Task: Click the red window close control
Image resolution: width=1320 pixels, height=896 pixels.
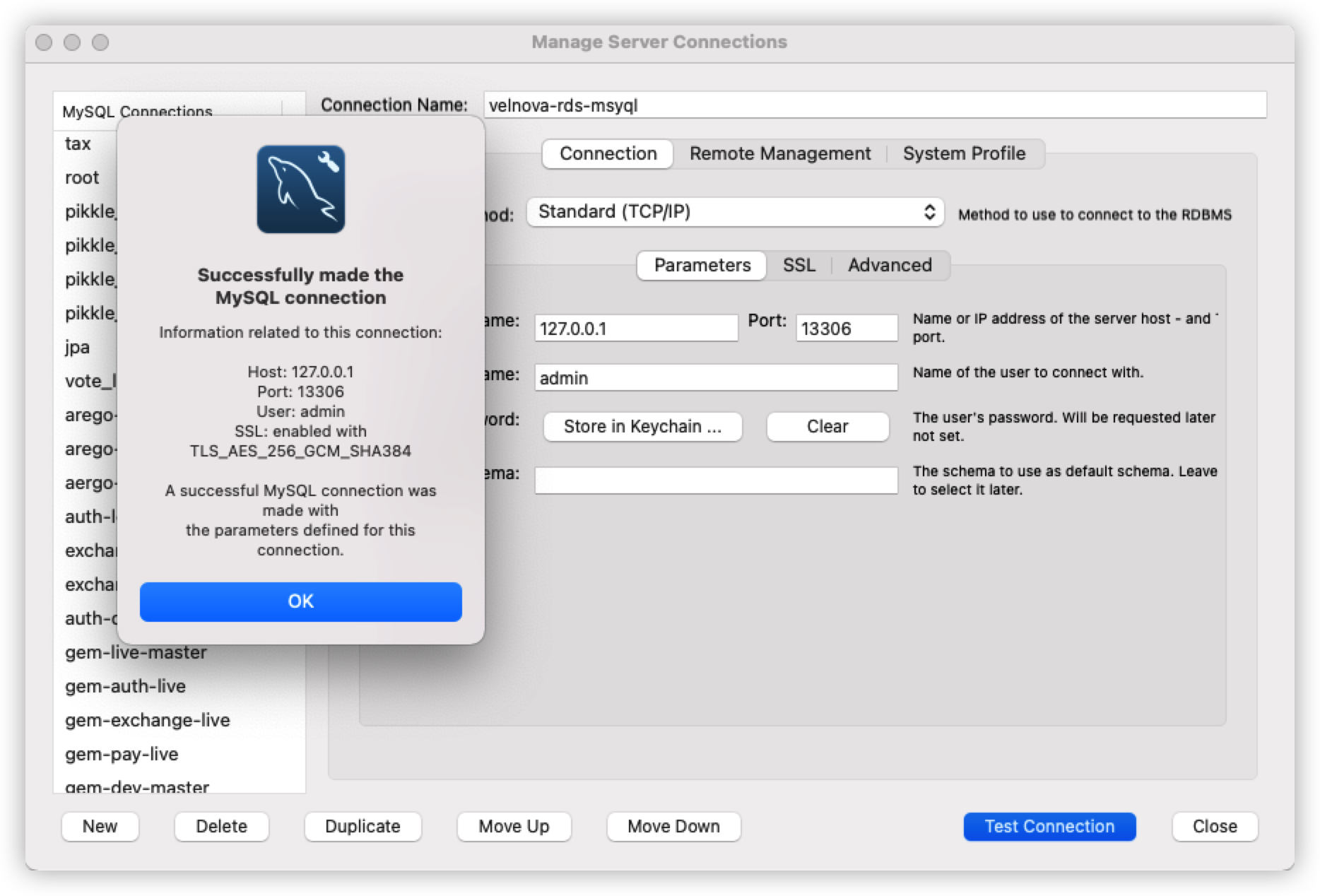Action: (x=44, y=42)
